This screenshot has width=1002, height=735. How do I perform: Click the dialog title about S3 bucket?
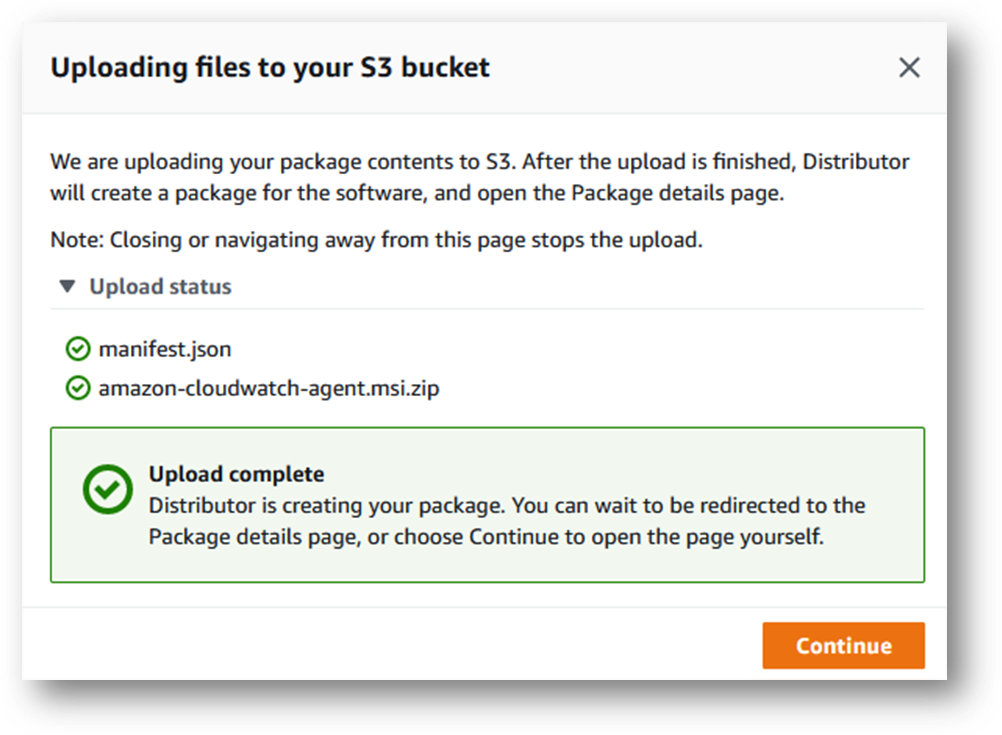click(270, 67)
